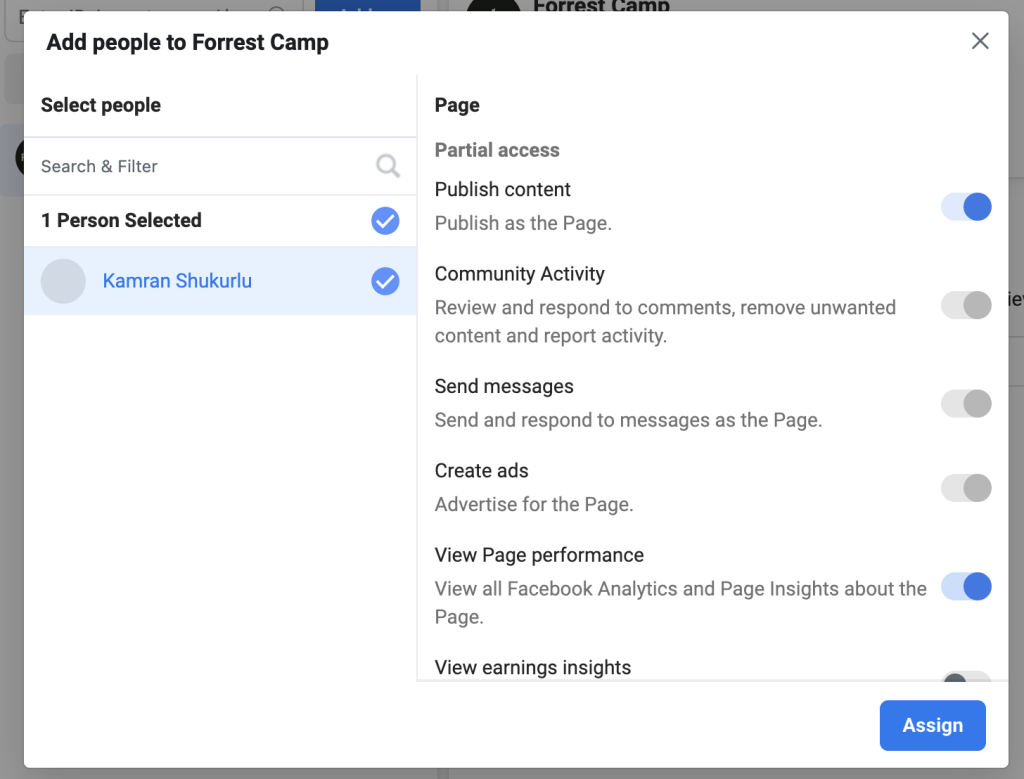
Task: Click the Create ads permission label
Action: point(482,471)
